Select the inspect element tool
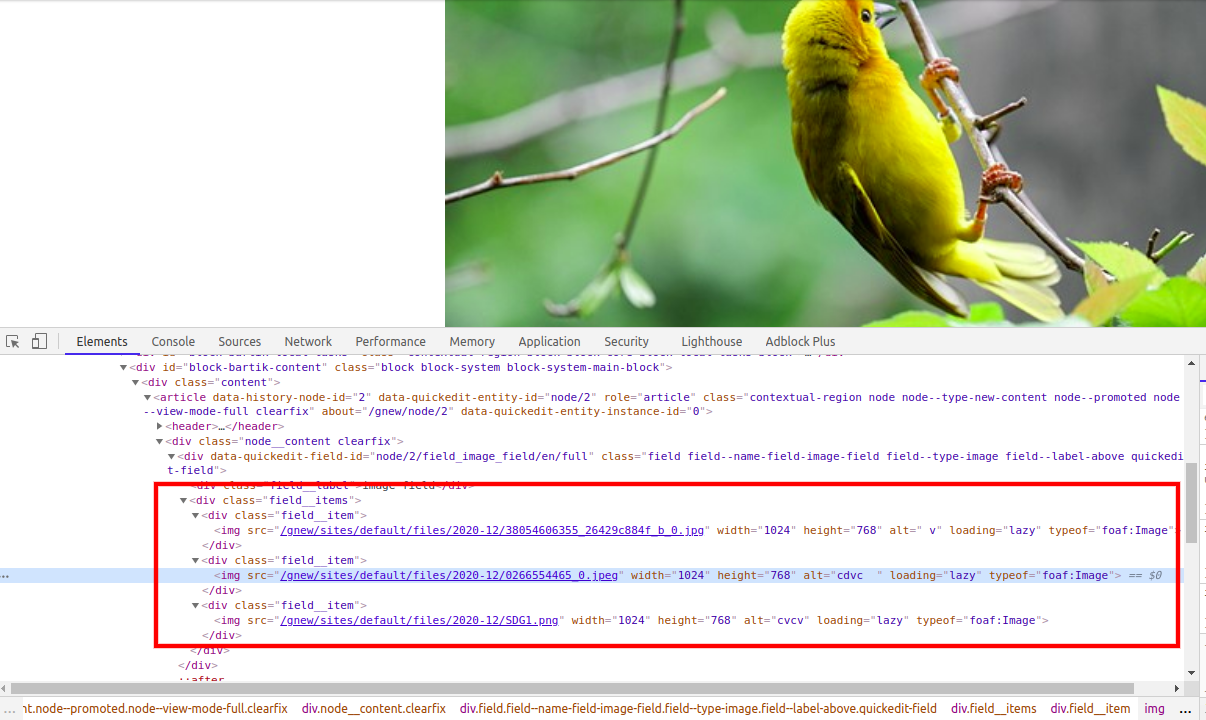Viewport: 1206px width, 720px height. point(12,341)
